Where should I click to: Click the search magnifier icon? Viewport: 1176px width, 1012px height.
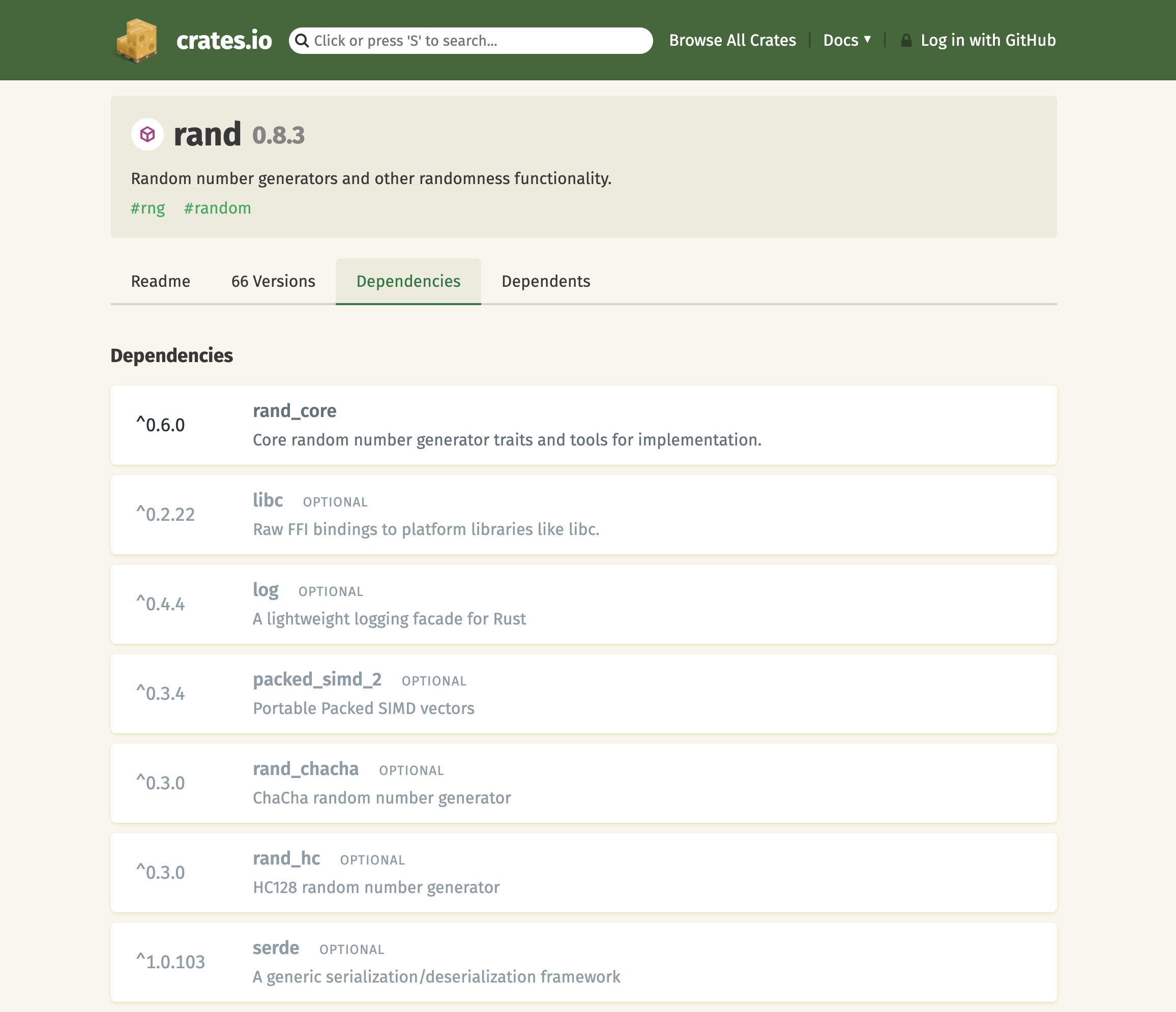(302, 41)
